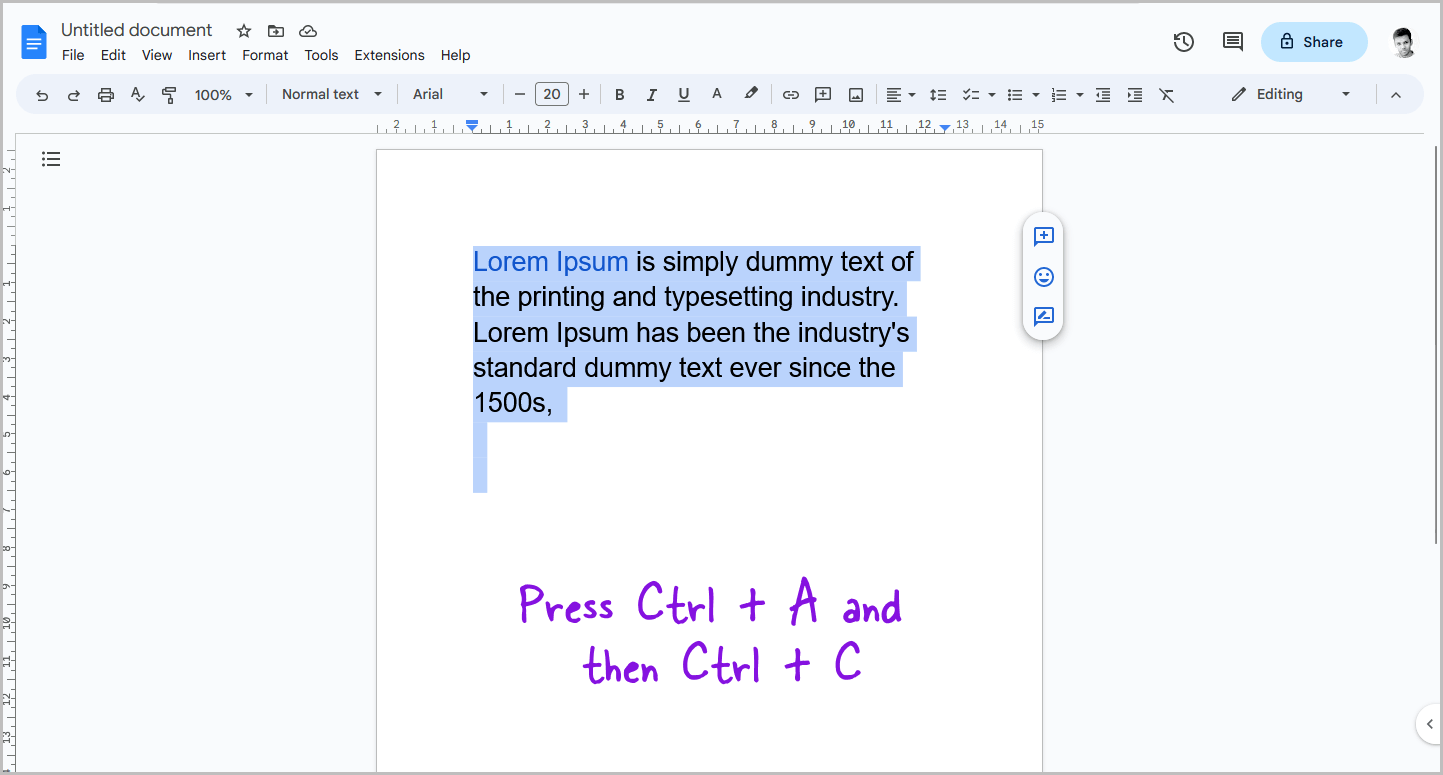Rename the document title field
Screen dimensions: 1443x775
[136, 30]
